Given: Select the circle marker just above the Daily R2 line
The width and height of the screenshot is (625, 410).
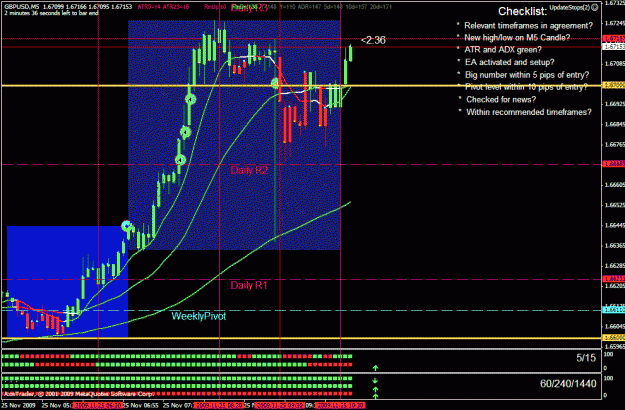Looking at the screenshot, I should click(181, 160).
